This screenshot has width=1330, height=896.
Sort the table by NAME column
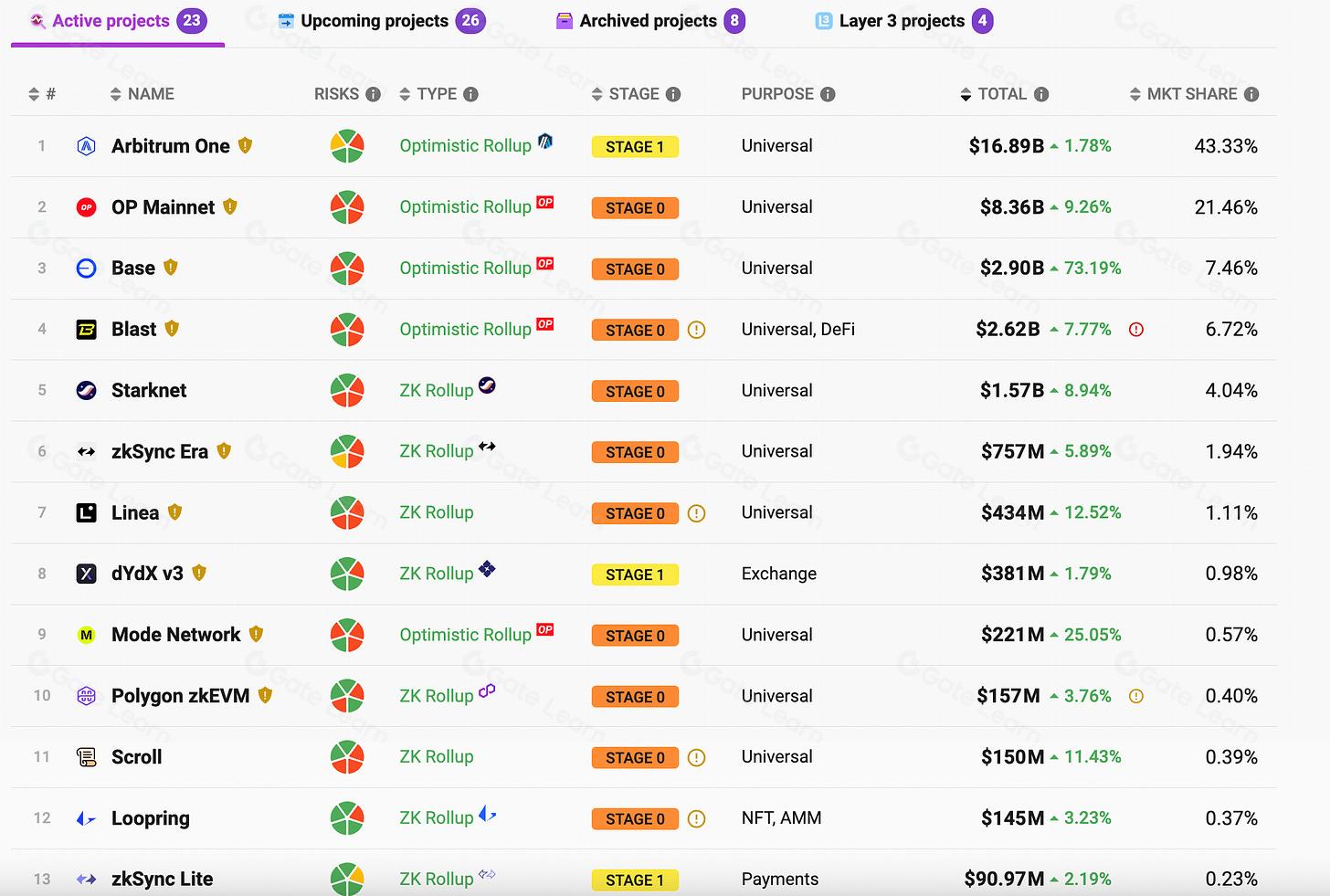coord(142,94)
